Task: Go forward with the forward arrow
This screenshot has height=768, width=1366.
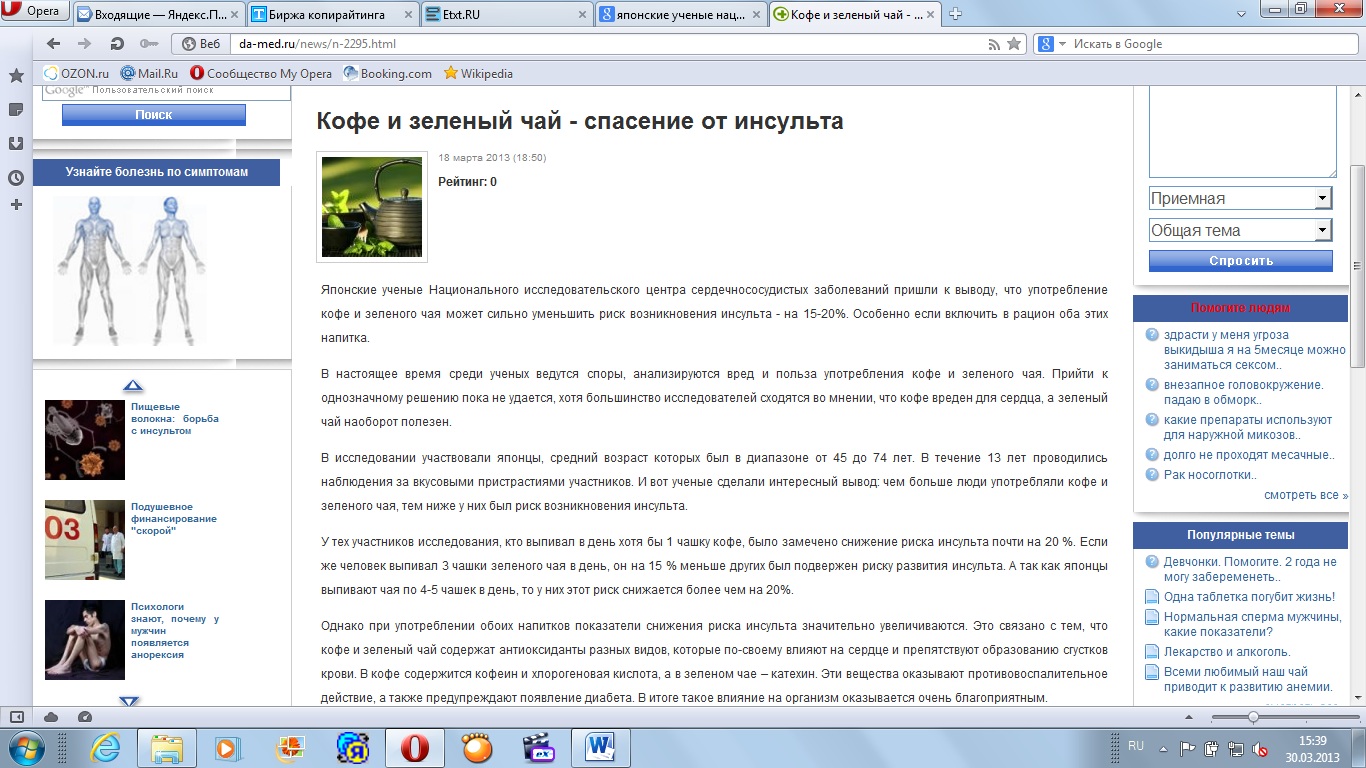Action: pyautogui.click(x=85, y=44)
